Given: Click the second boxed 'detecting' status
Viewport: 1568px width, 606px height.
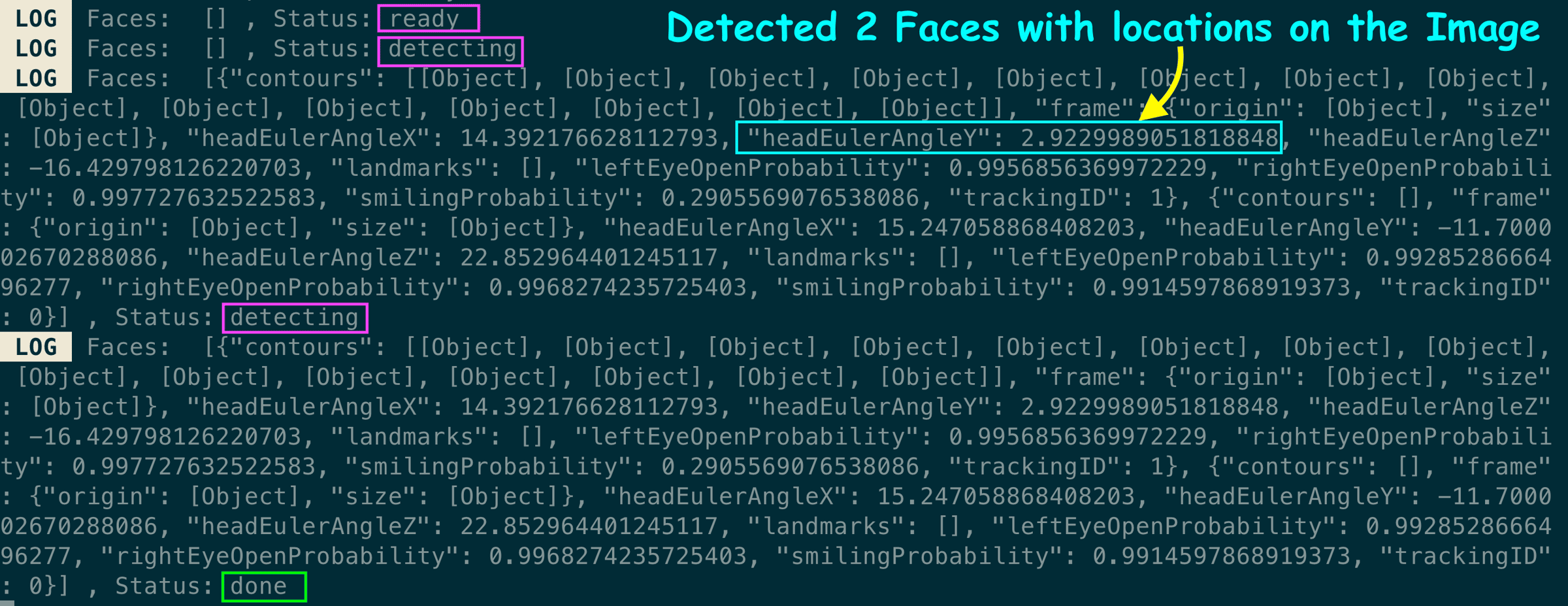Looking at the screenshot, I should tap(295, 318).
